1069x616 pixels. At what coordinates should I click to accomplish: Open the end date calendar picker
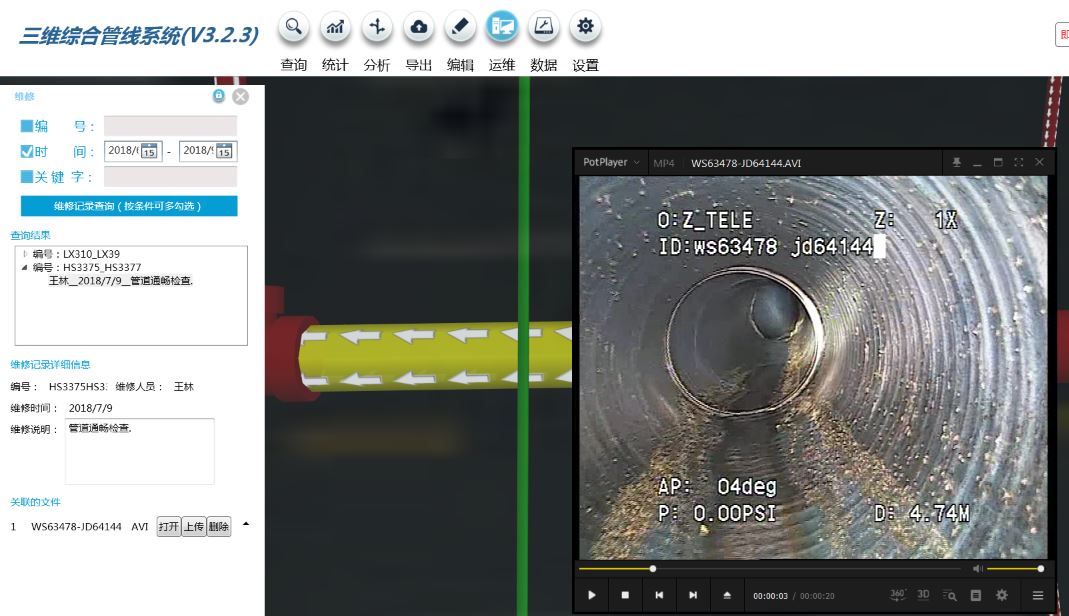point(224,151)
